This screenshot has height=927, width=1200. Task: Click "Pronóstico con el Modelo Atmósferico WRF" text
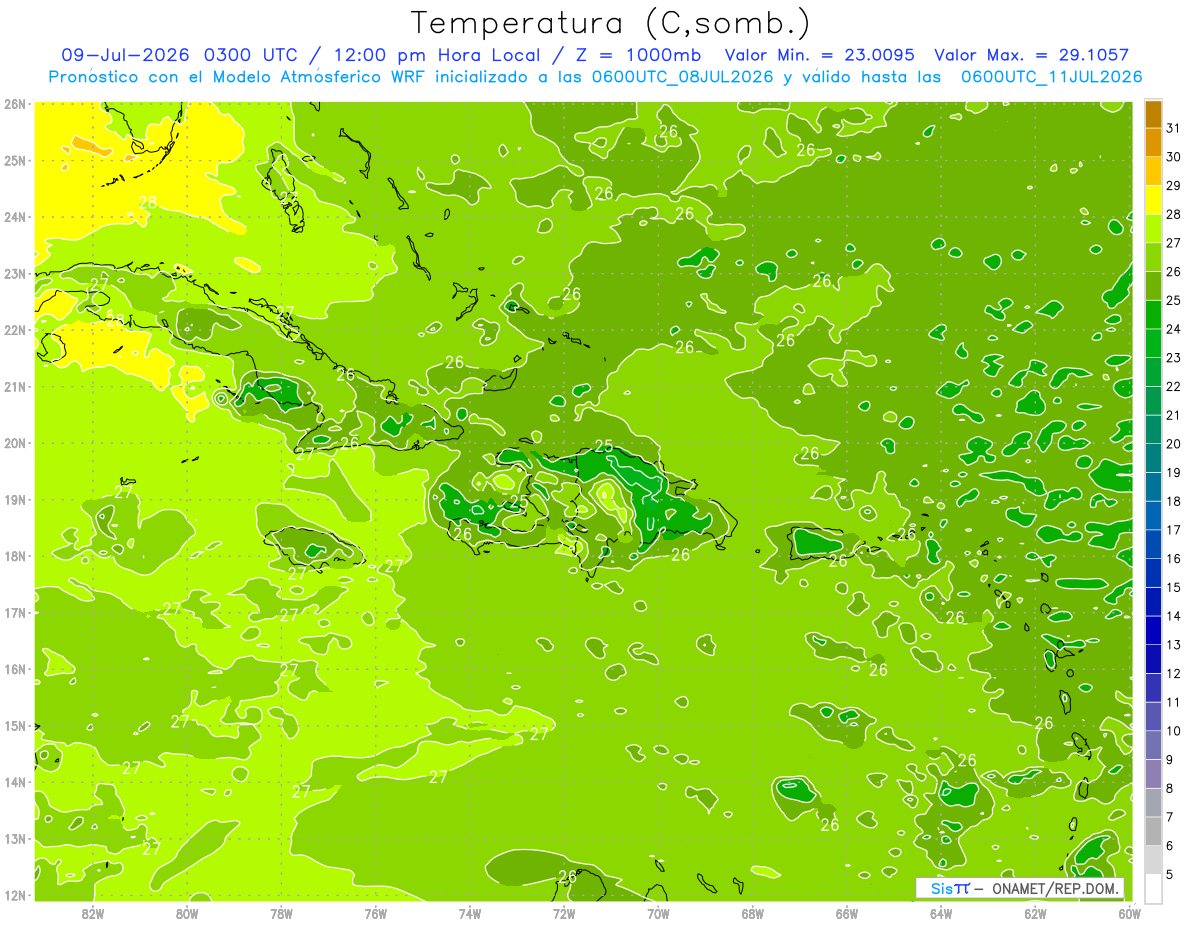click(237, 77)
